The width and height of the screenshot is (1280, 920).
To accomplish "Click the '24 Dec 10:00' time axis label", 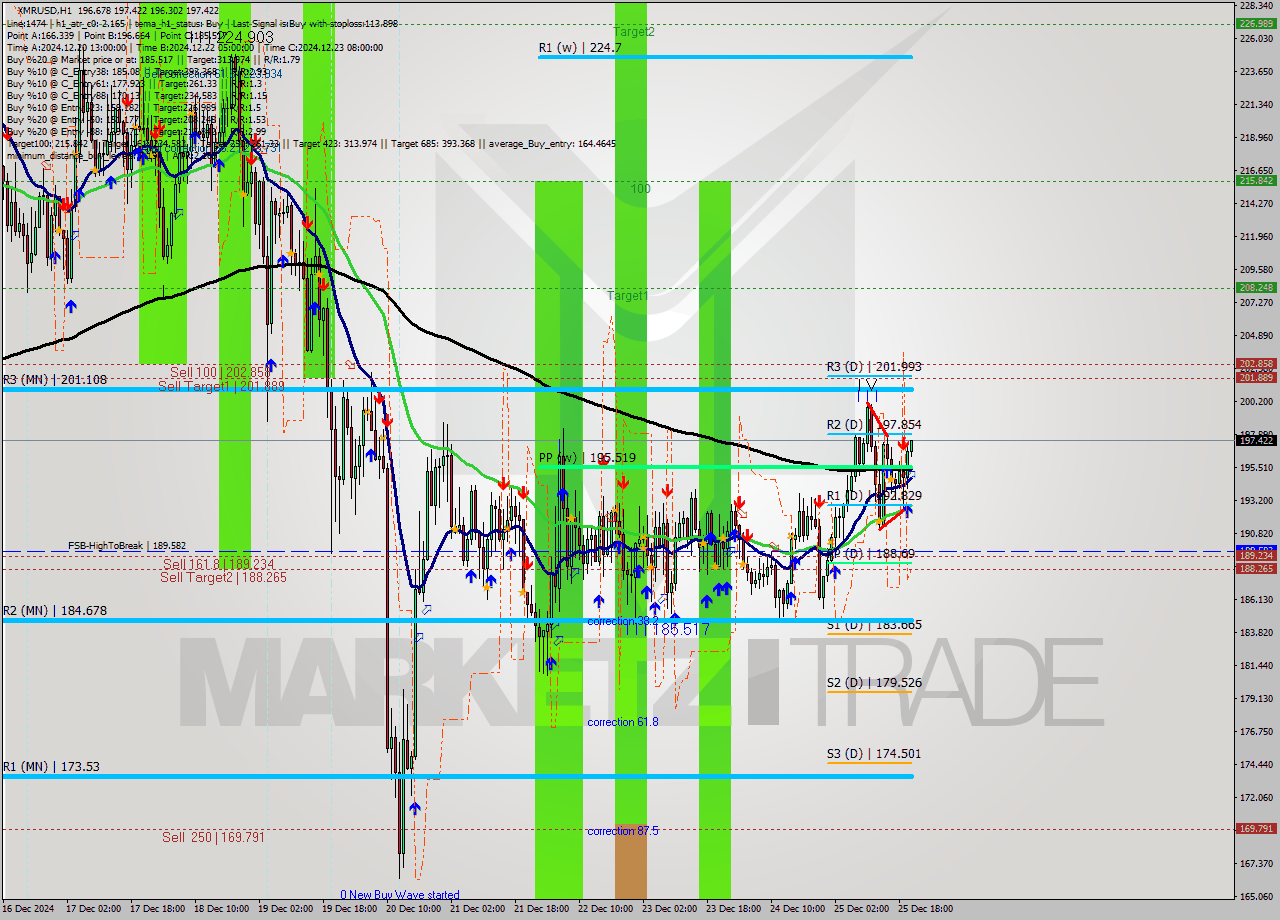I will (x=797, y=909).
